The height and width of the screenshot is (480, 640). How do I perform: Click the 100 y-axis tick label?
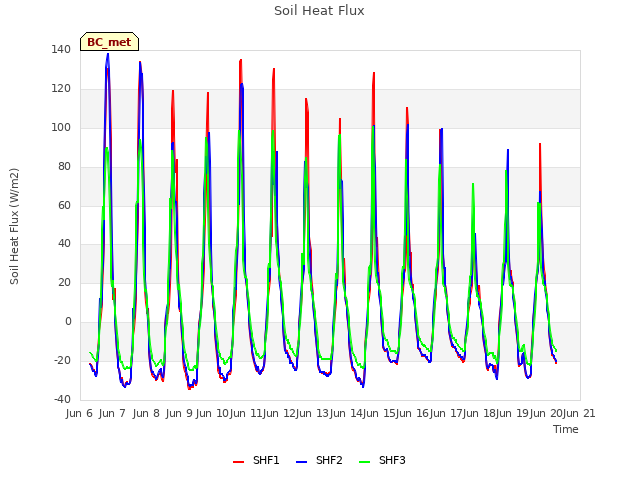click(61, 127)
